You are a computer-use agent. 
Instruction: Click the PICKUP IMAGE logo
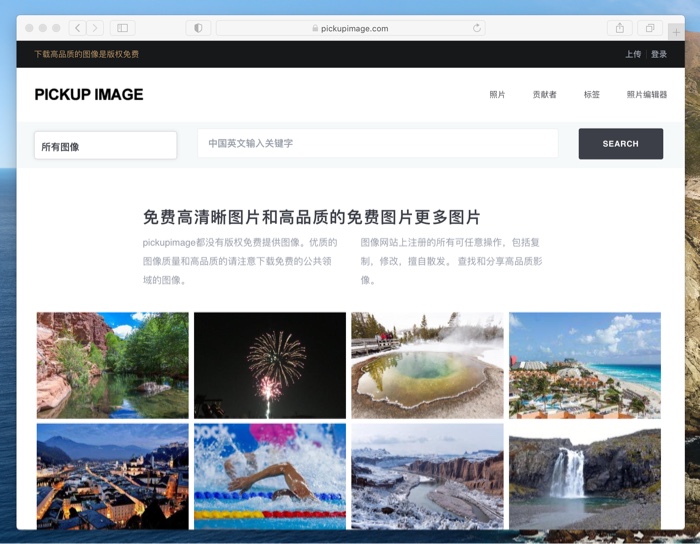(89, 94)
